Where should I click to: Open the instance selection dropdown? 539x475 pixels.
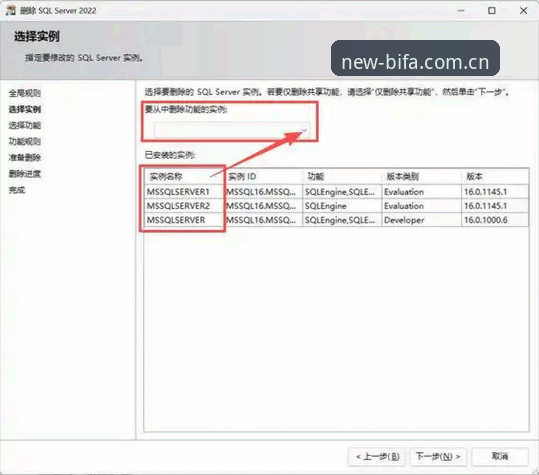pyautogui.click(x=232, y=130)
